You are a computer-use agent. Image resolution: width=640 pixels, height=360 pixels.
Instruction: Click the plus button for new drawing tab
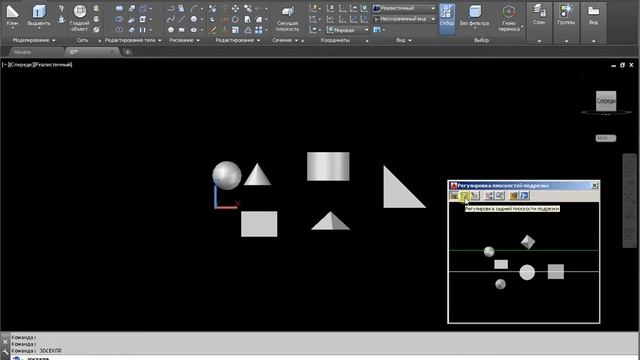(127, 52)
